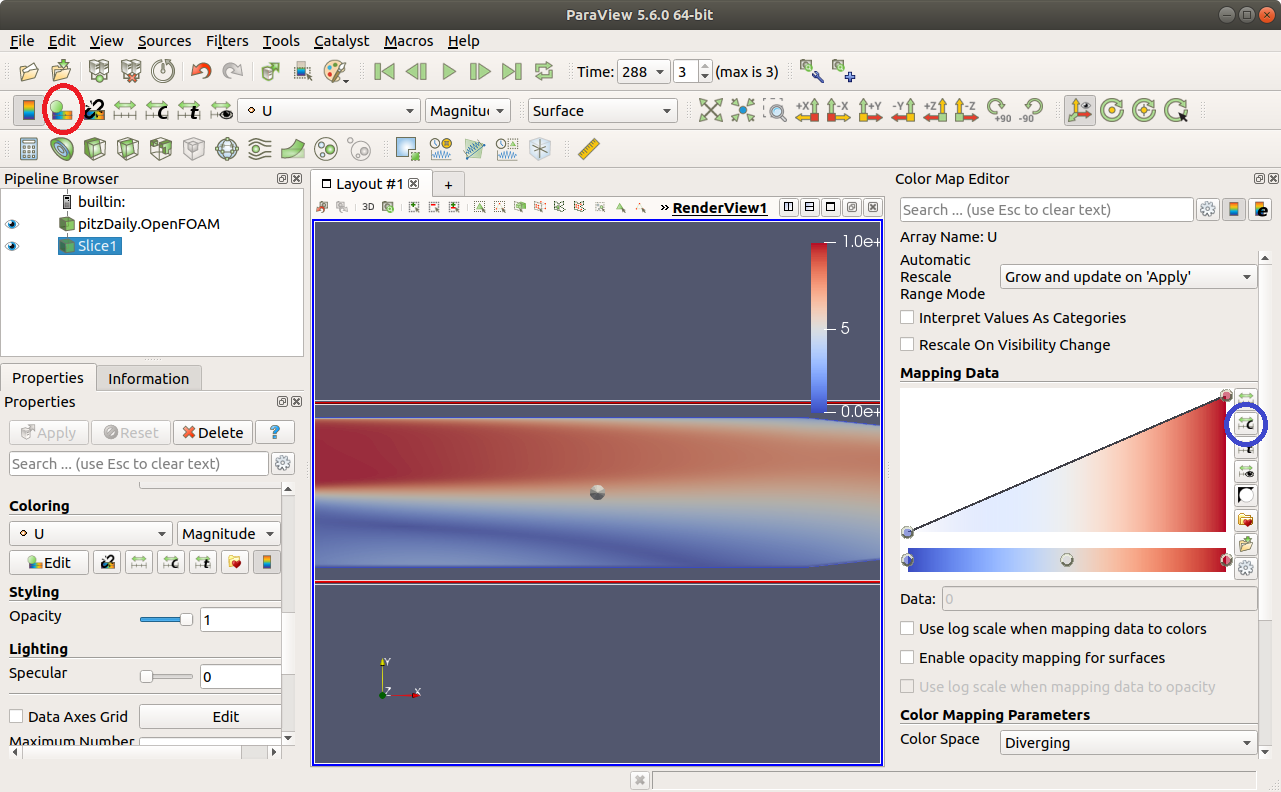Check Rescale On Visibility Change
The width and height of the screenshot is (1281, 792).
click(x=908, y=345)
